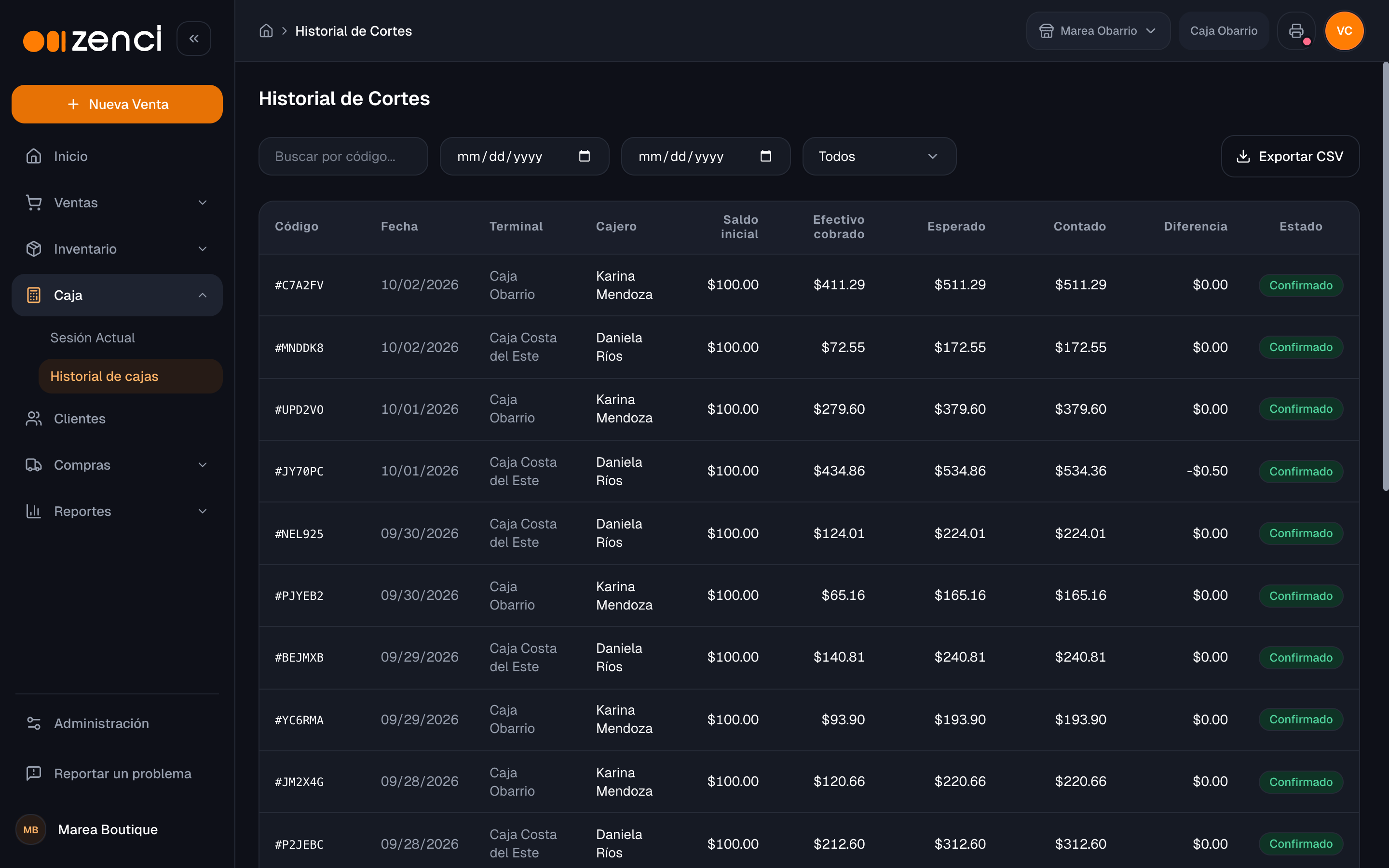Expand the Ventas submenu chevron

click(x=202, y=203)
